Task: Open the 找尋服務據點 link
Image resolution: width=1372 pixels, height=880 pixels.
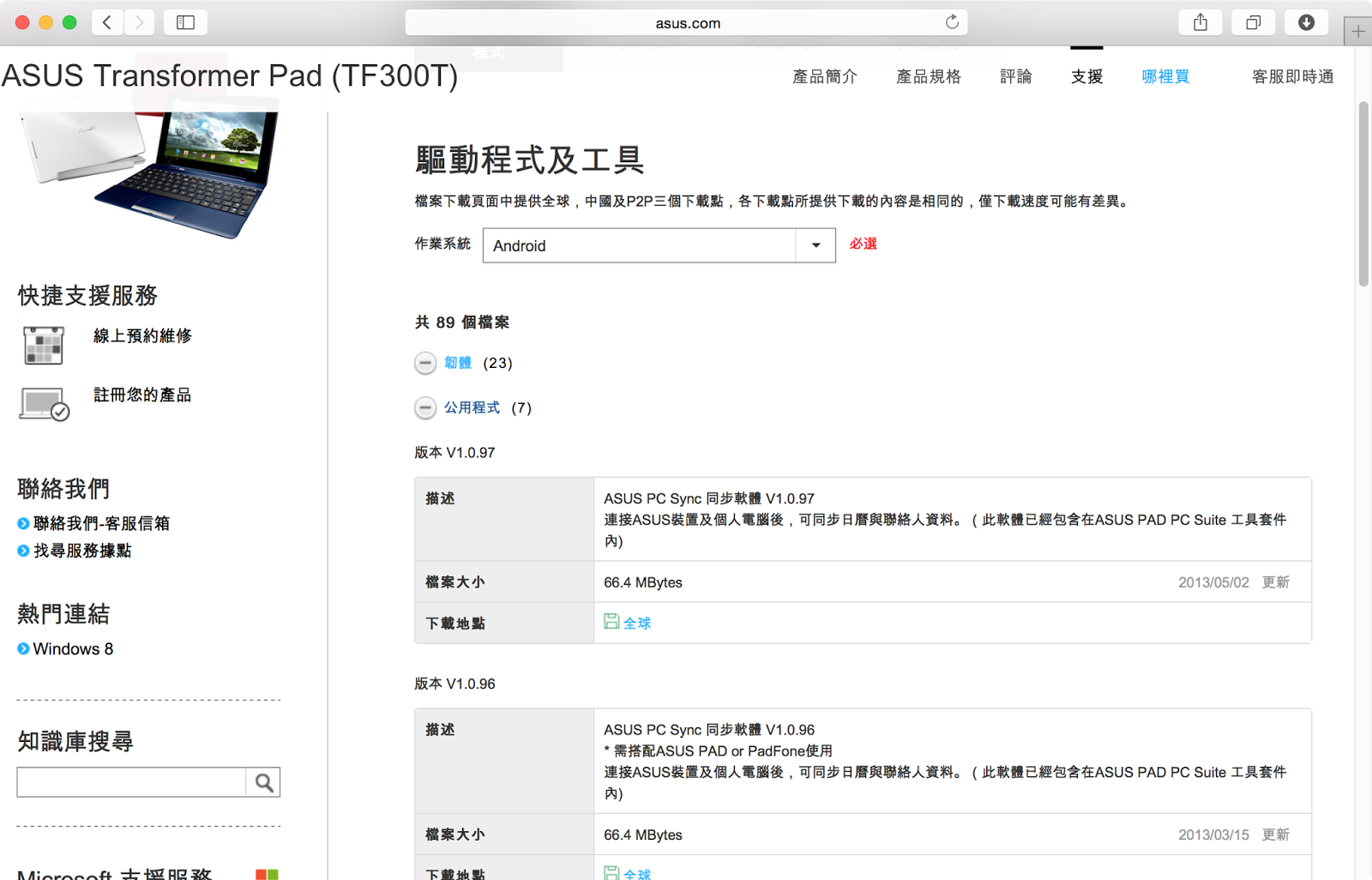Action: click(x=82, y=551)
